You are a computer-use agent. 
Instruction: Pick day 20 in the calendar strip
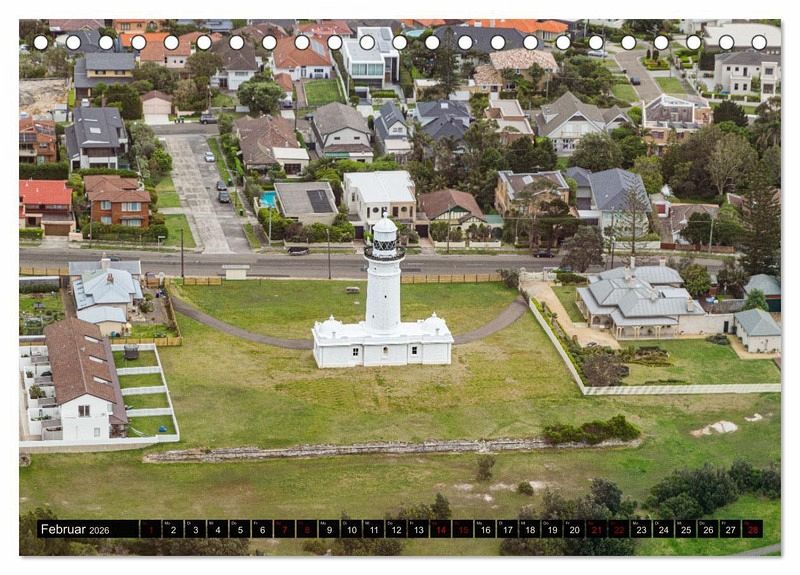(x=574, y=530)
